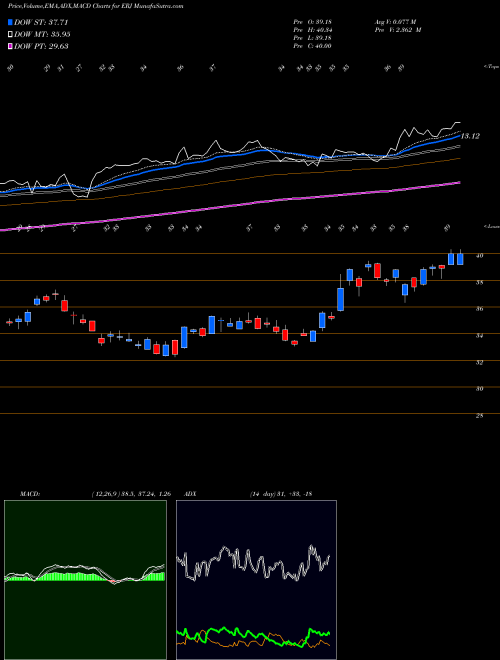This screenshot has height=660, width=500.
Task: Click the ADX (14 day) parameter values
Action: 280,494
